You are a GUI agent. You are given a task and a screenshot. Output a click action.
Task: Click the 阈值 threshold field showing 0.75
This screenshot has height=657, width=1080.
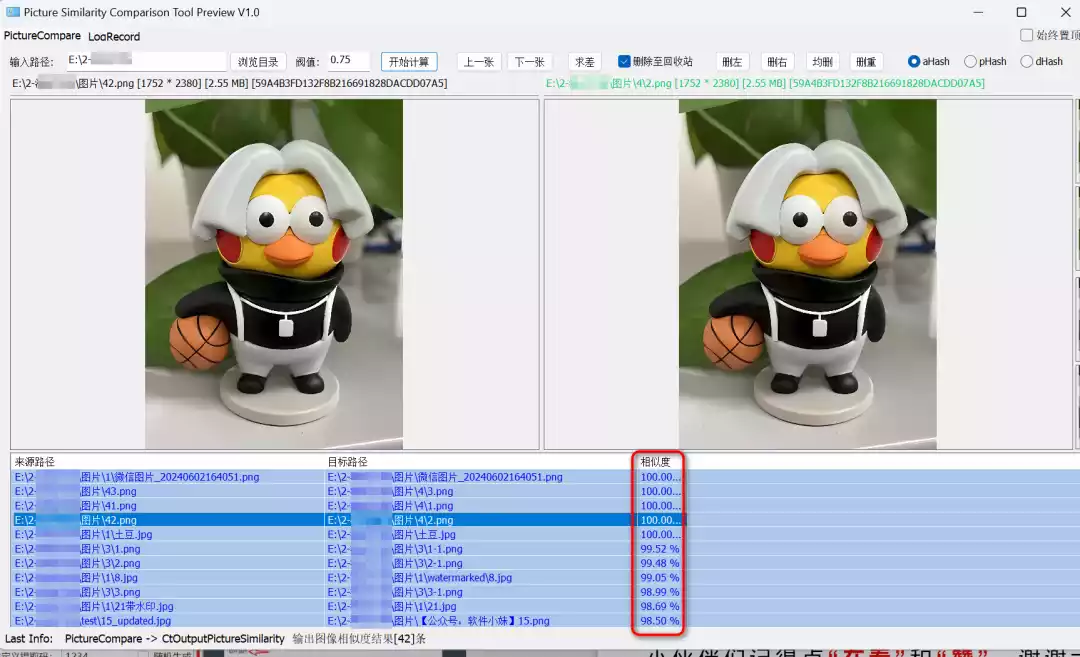click(347, 61)
